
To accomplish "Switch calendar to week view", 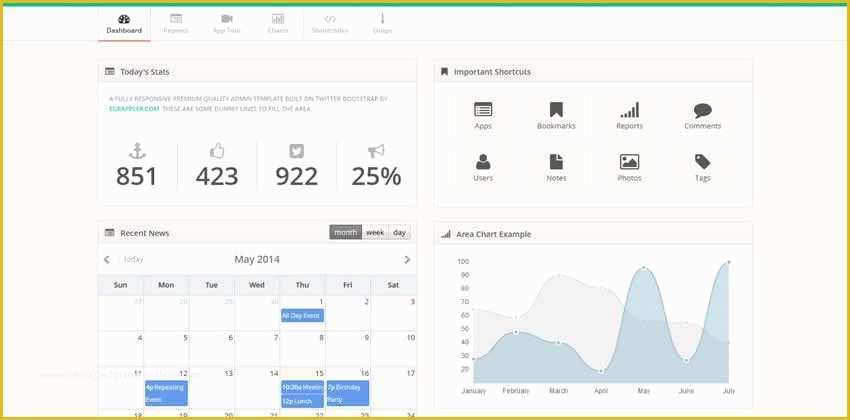I will (375, 232).
